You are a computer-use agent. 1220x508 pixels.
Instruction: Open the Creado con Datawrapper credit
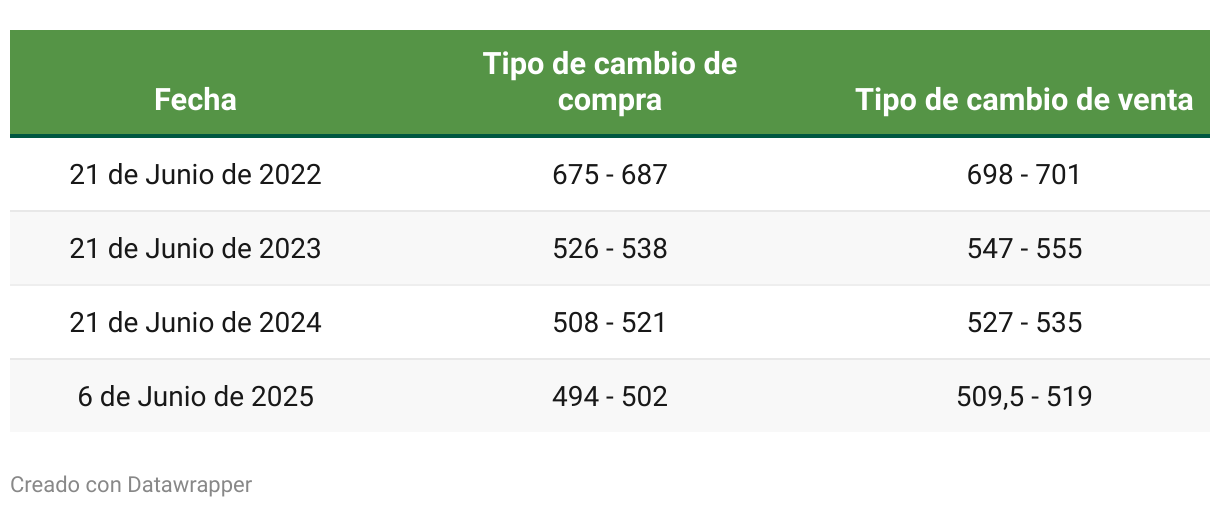131,485
